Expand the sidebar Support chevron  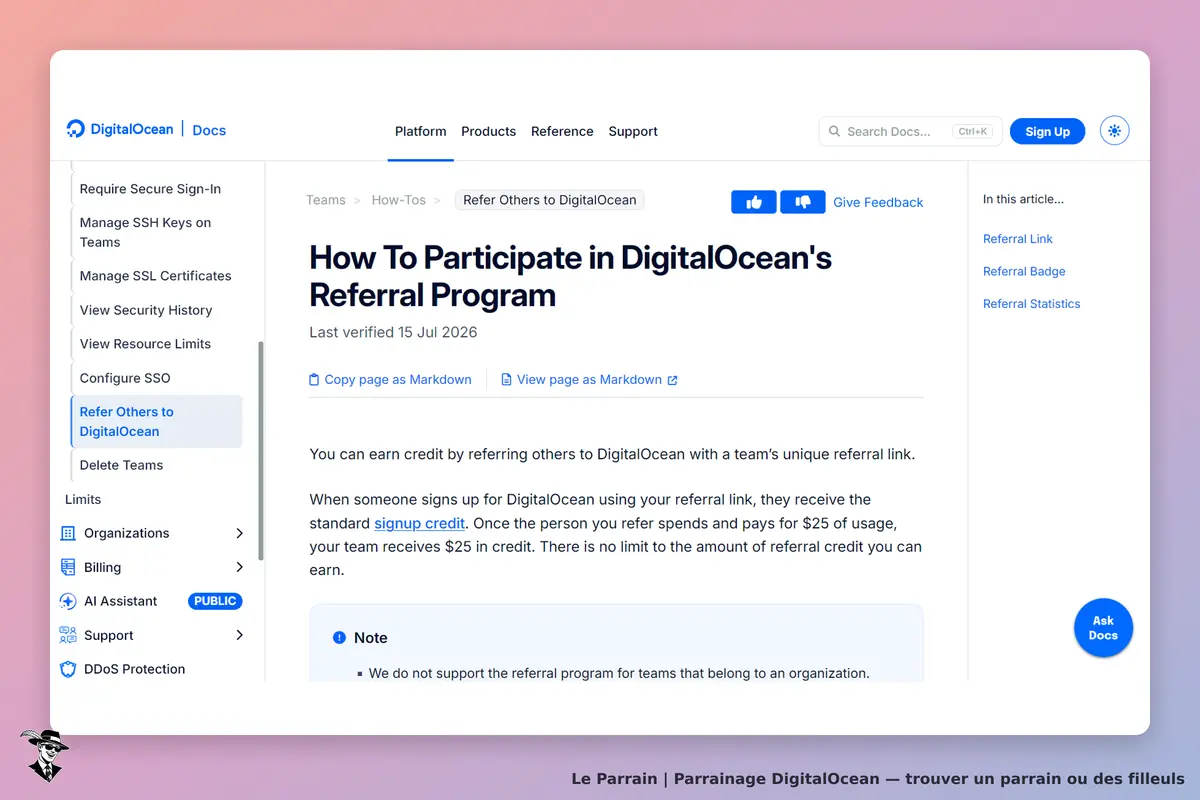tap(239, 635)
